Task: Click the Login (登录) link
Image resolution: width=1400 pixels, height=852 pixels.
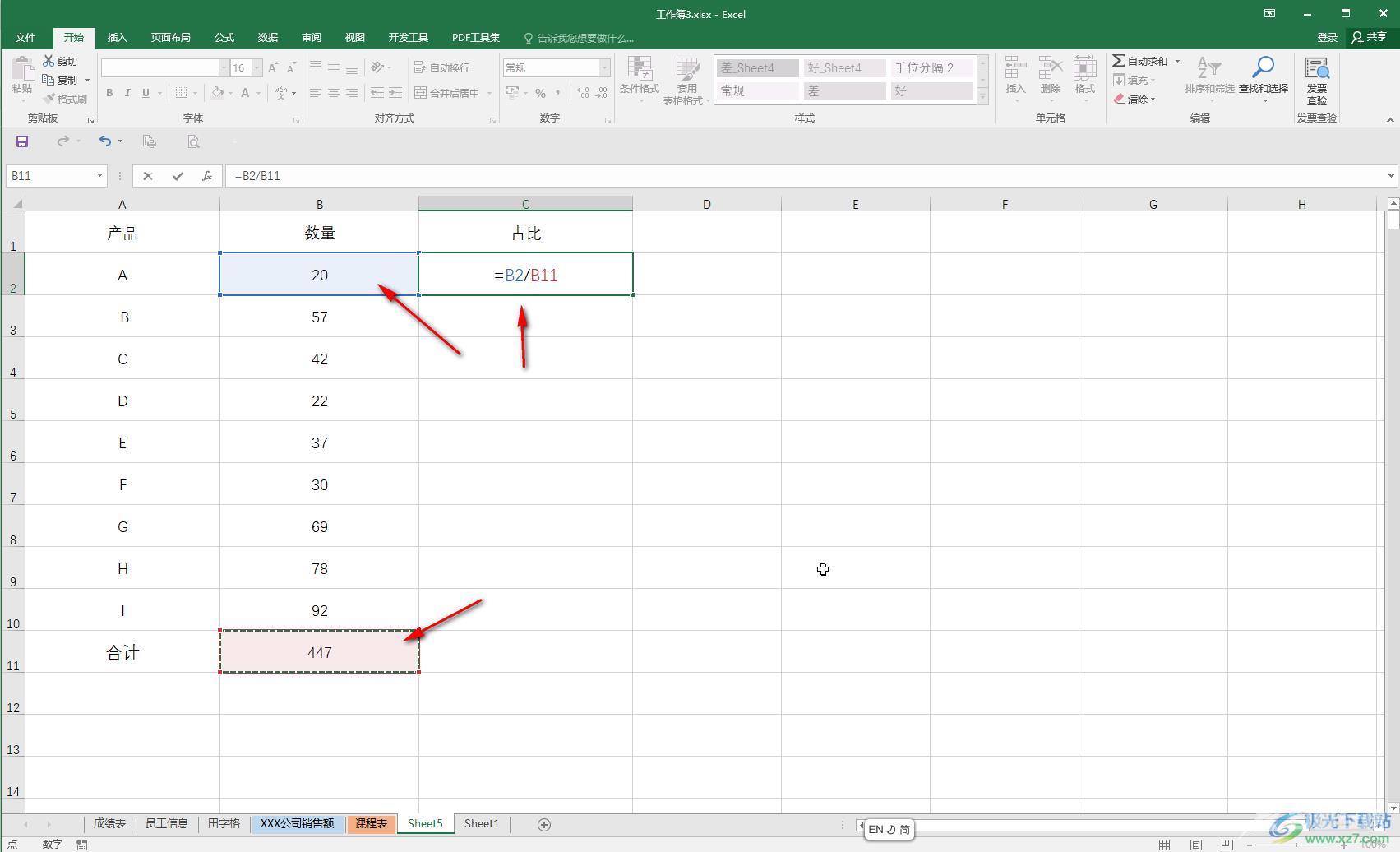Action: pos(1327,37)
